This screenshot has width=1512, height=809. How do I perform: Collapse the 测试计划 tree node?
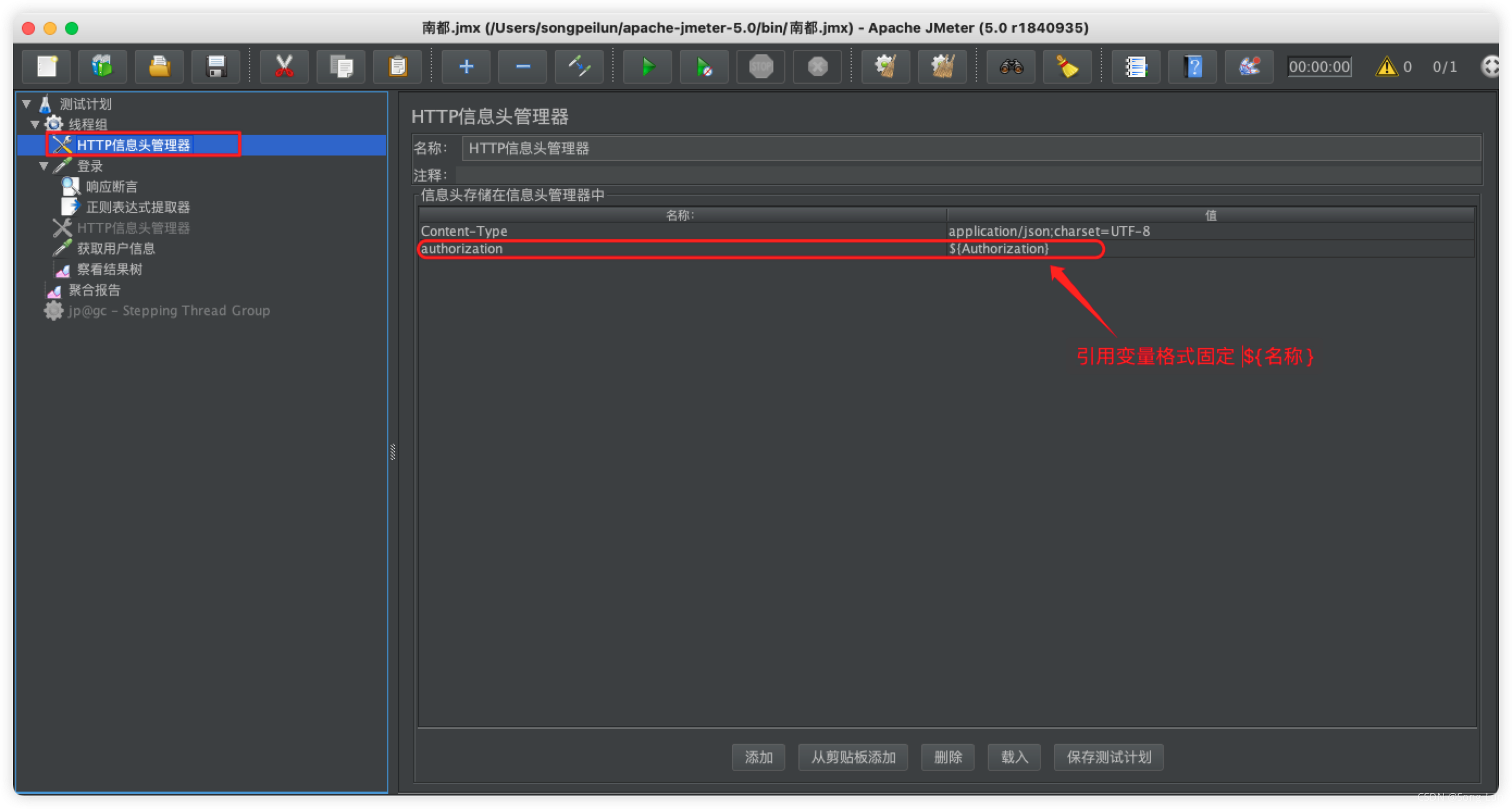[x=27, y=104]
